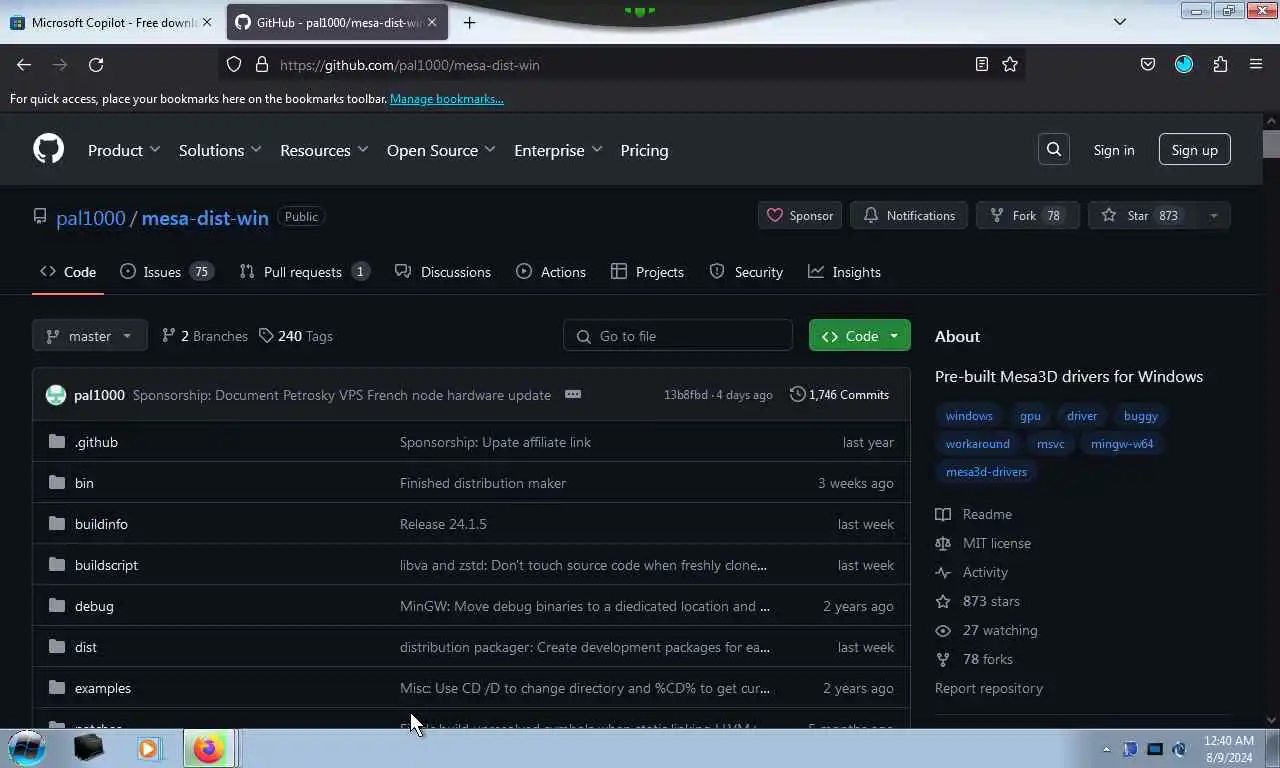View 2 Branches
Image resolution: width=1280 pixels, height=768 pixels.
[x=205, y=336]
